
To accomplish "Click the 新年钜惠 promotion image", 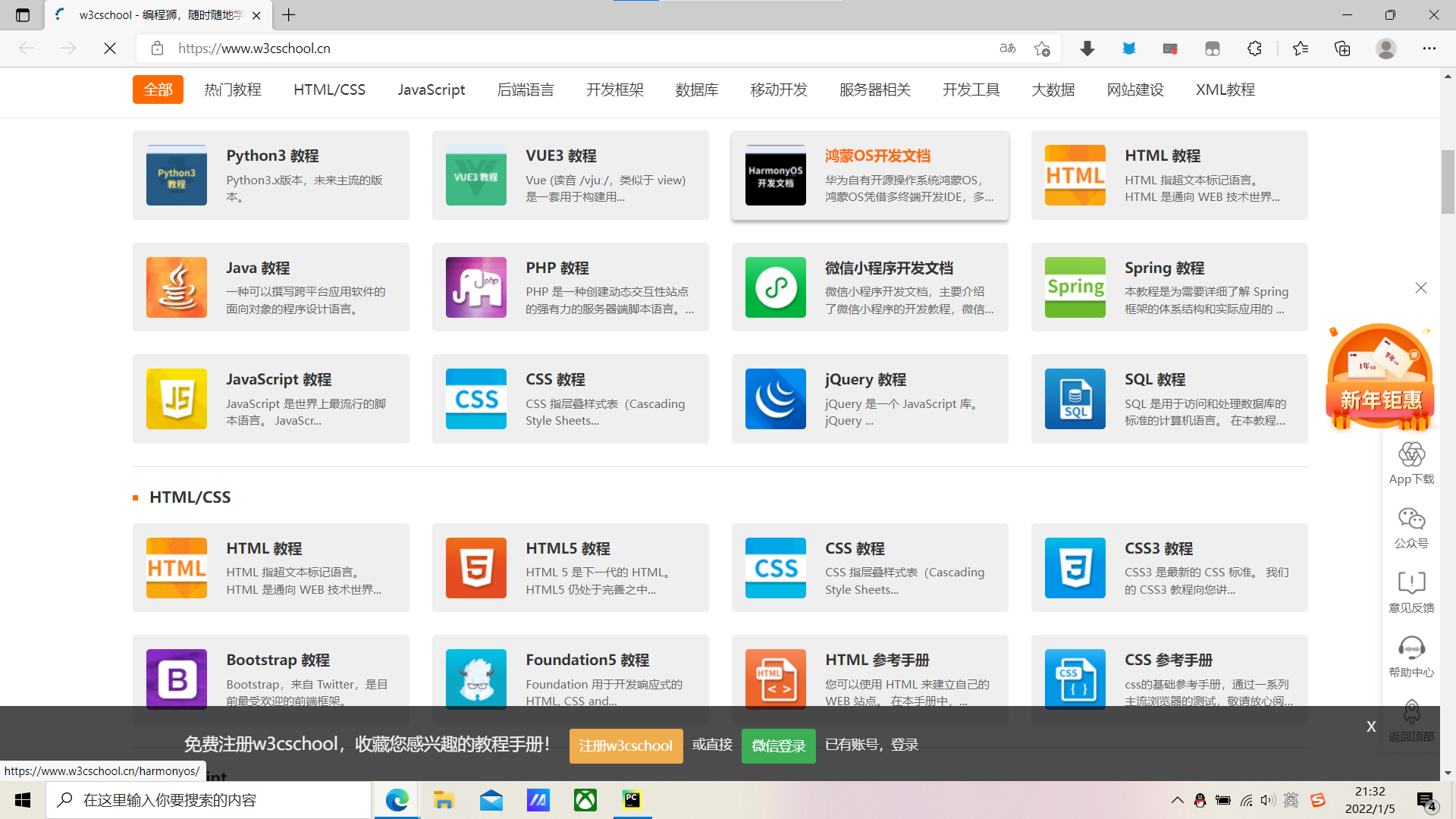I will point(1379,378).
